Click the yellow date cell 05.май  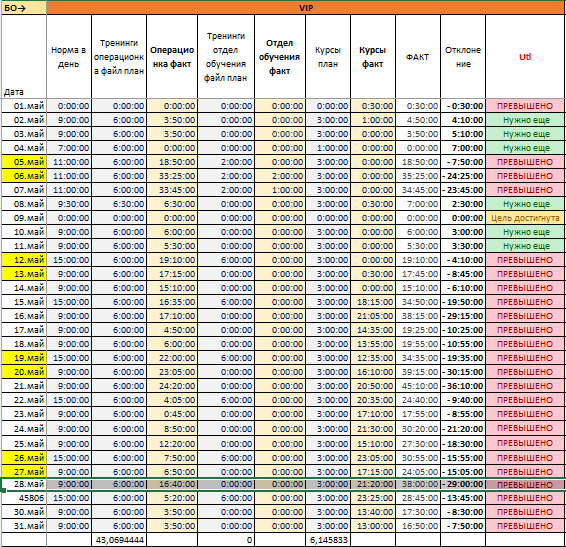point(24,162)
